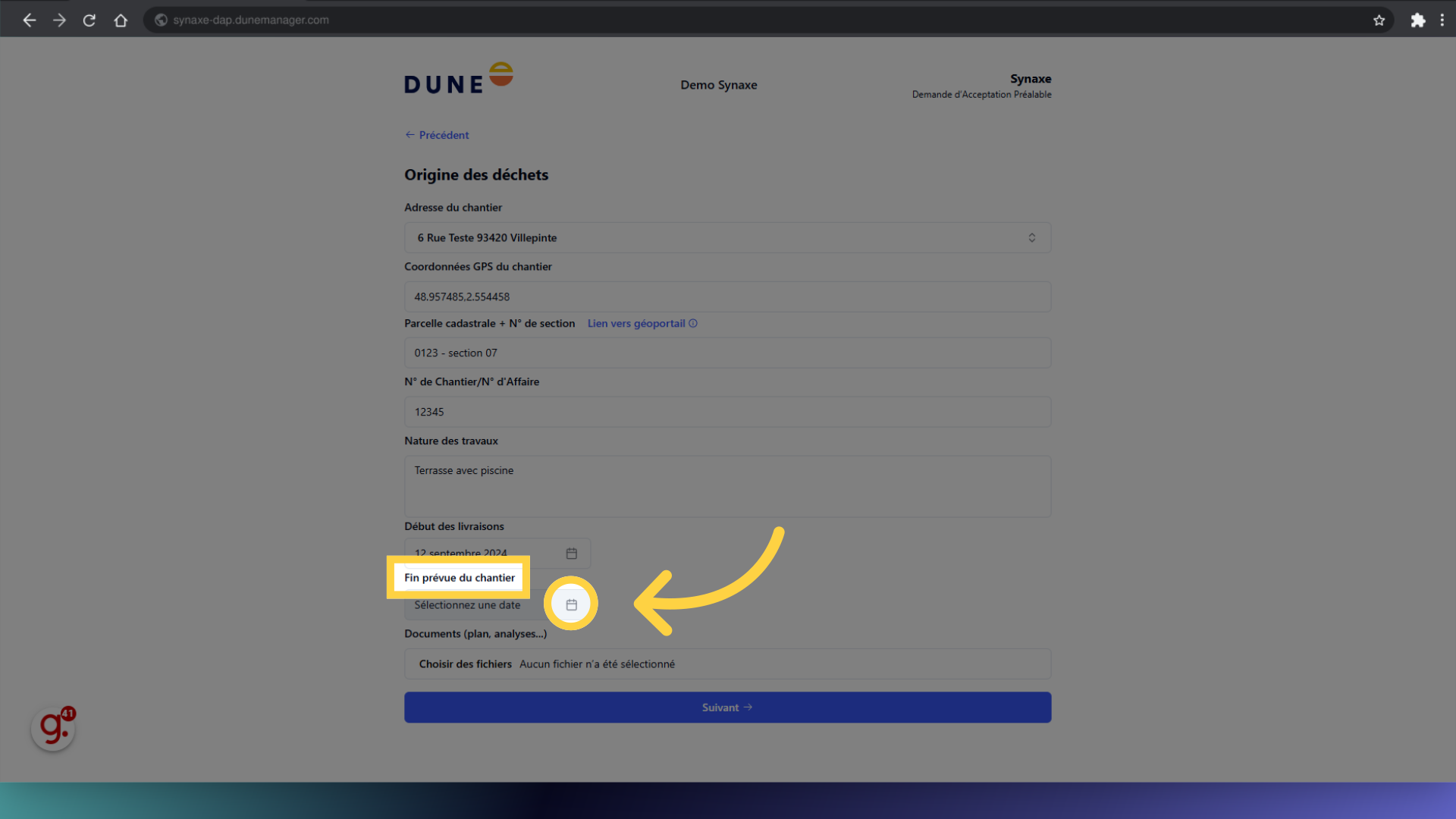The image size is (1456, 819).
Task: Open Chrome's three-dot browser menu
Action: tap(1442, 20)
